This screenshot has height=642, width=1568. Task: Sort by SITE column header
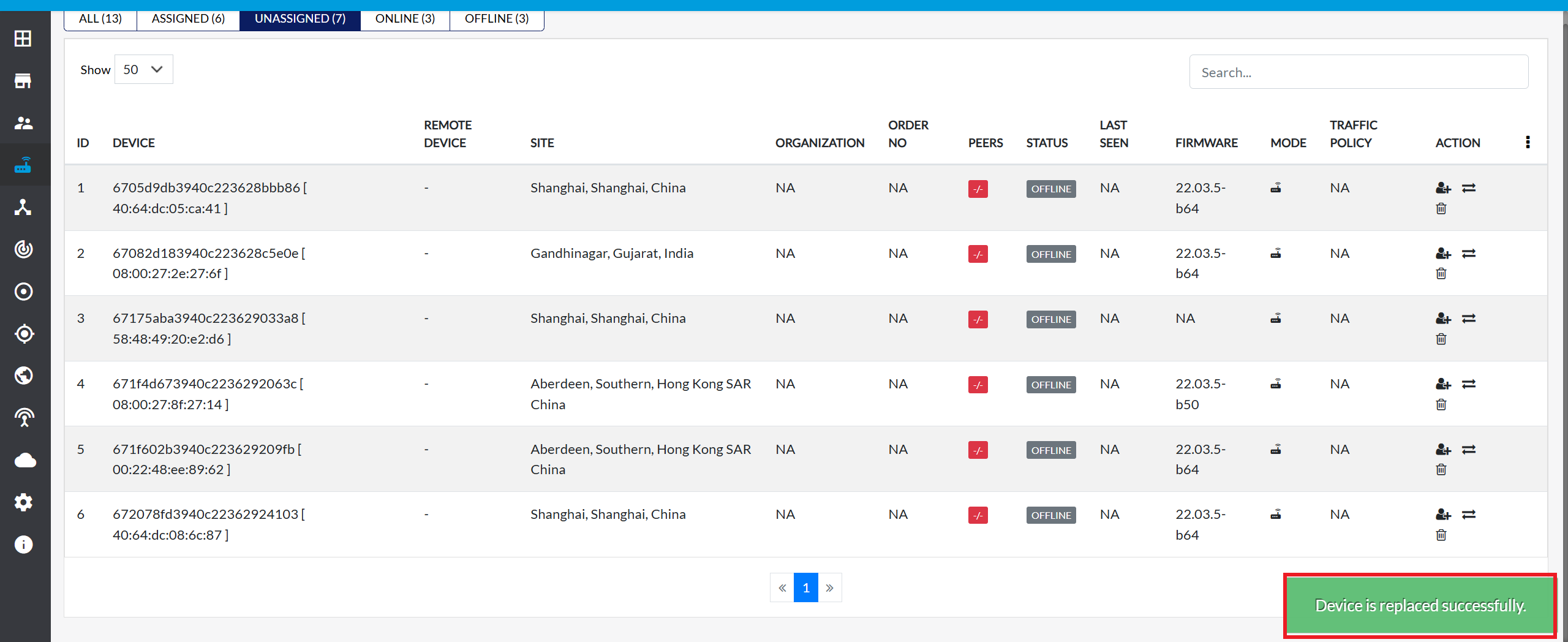click(x=542, y=143)
